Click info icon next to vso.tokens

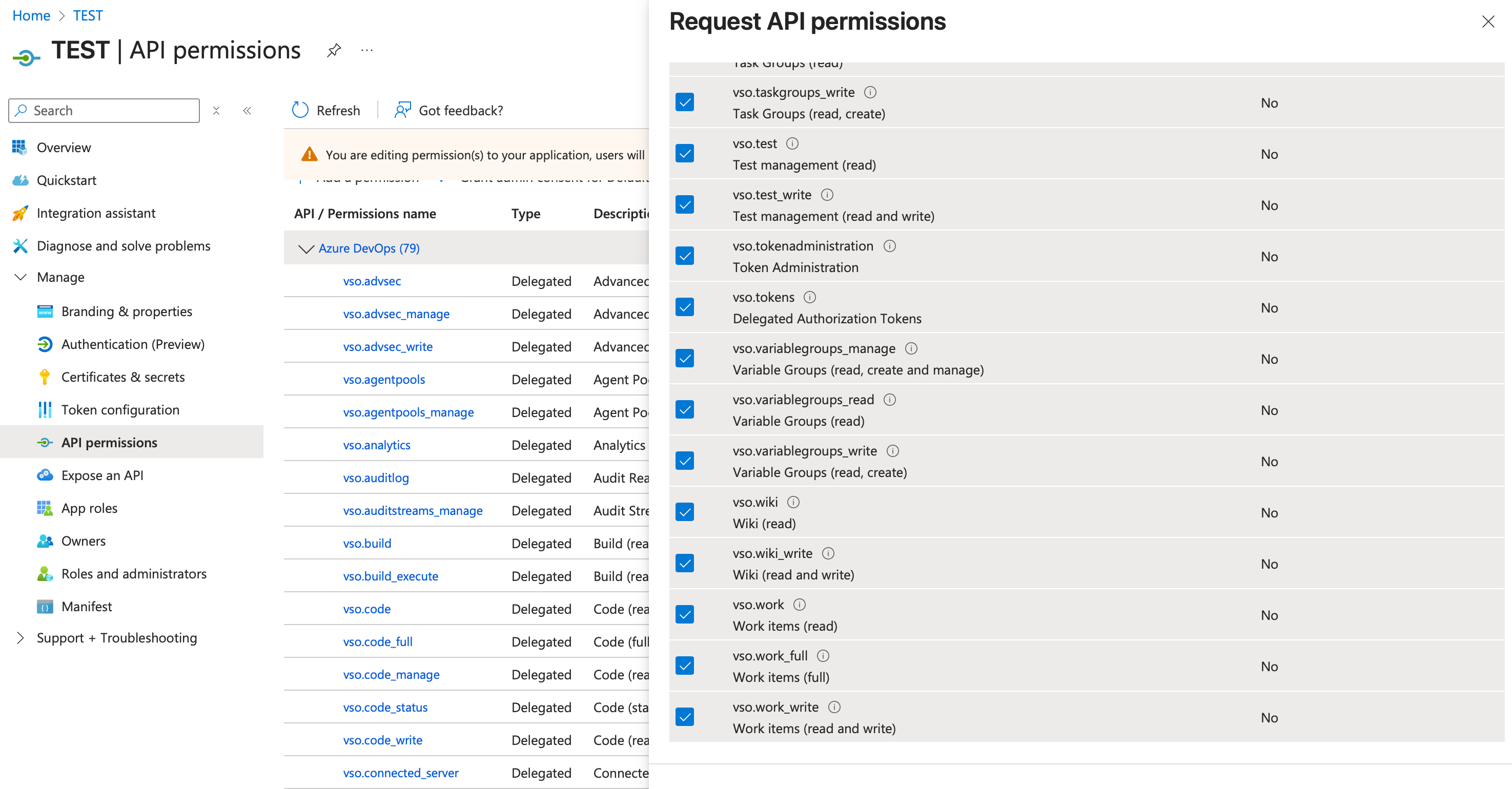pos(809,298)
